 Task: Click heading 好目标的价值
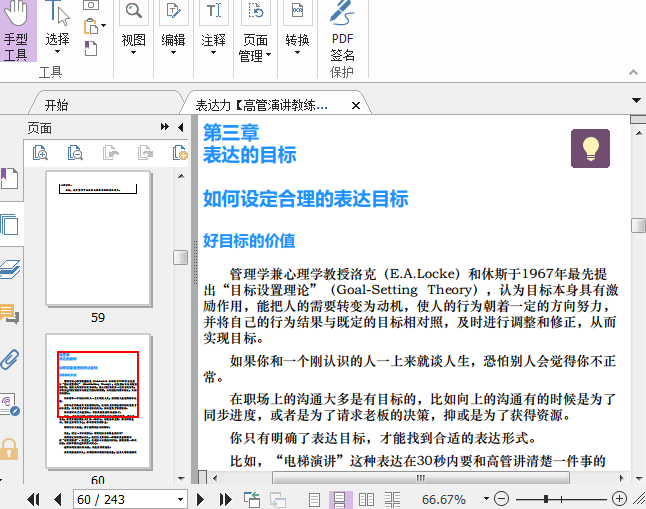pyautogui.click(x=249, y=241)
